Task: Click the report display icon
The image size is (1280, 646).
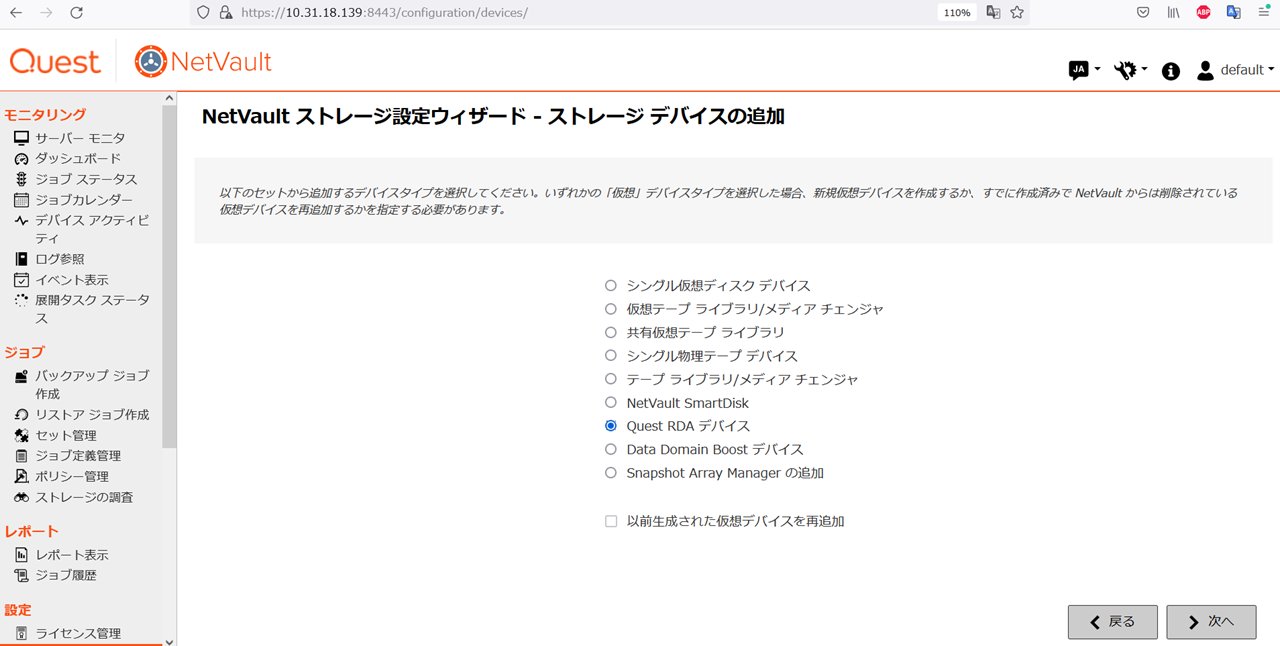Action: tap(21, 555)
